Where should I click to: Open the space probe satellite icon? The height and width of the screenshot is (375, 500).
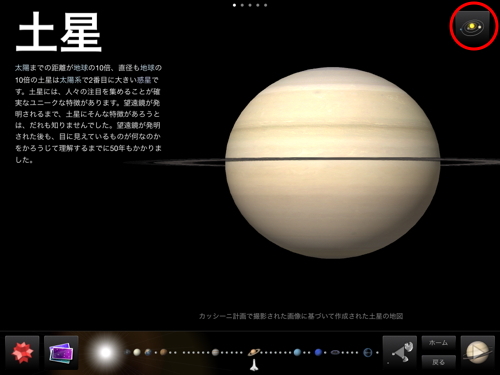[400, 352]
